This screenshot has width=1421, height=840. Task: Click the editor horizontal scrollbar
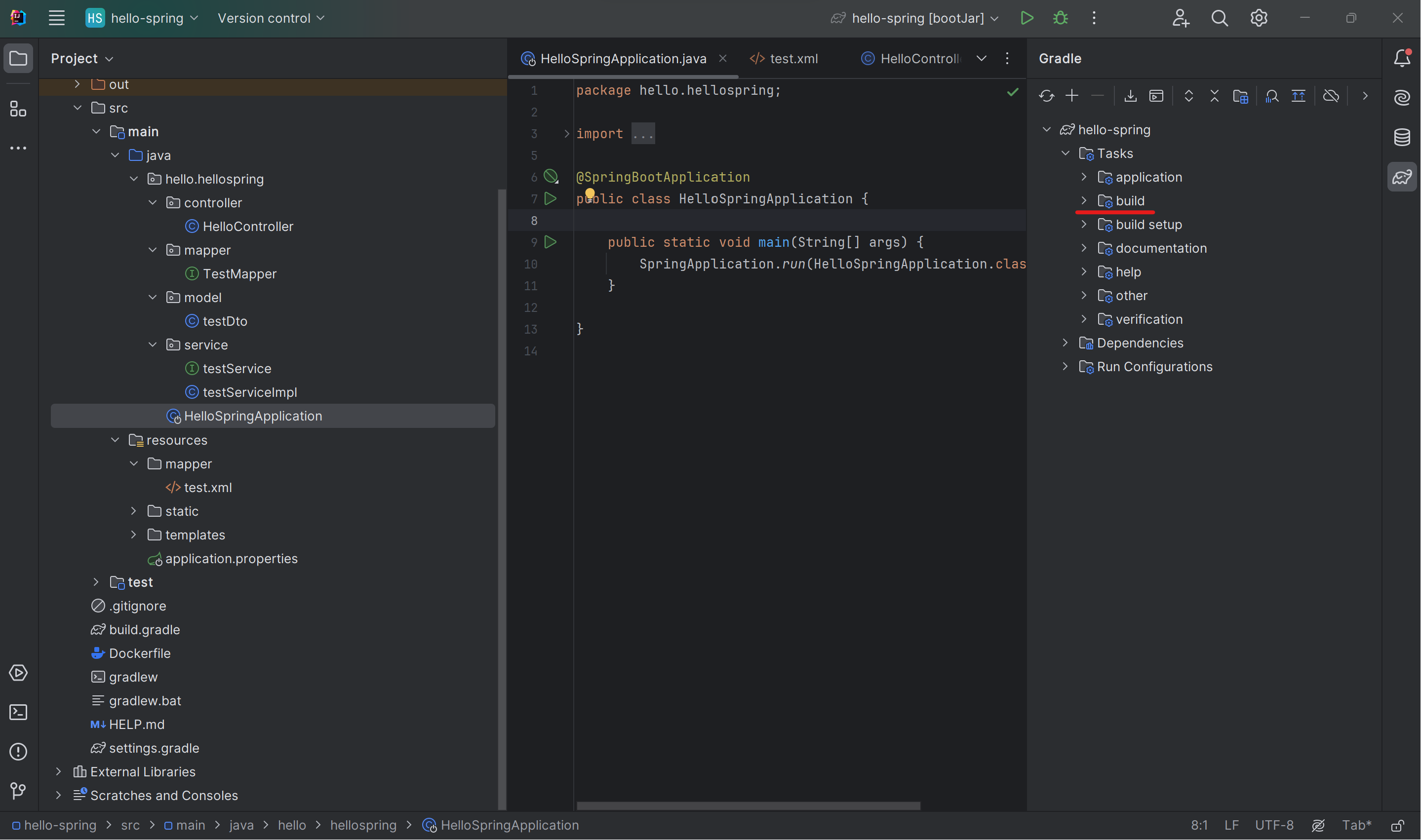coord(748,805)
